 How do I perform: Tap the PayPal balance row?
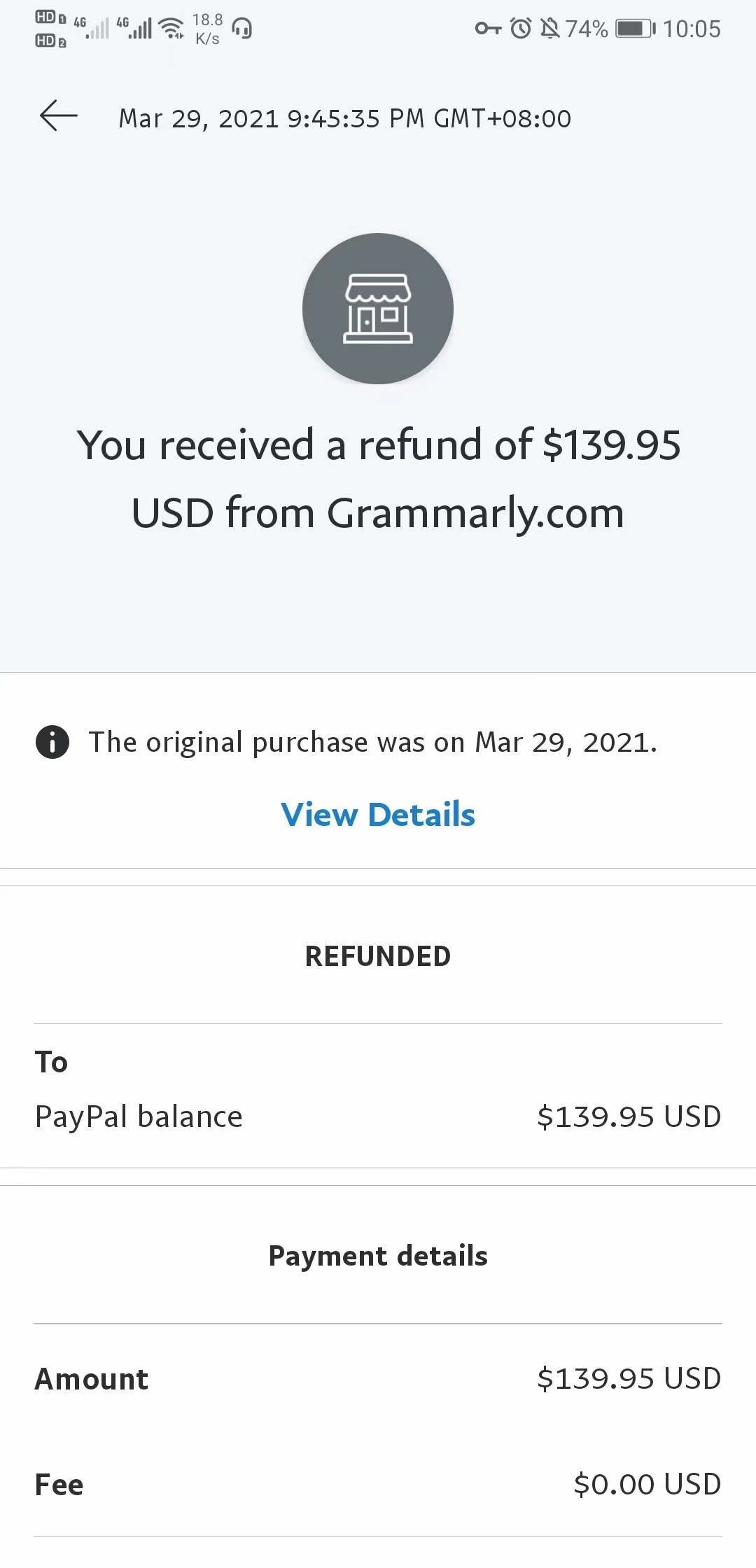click(x=378, y=1116)
